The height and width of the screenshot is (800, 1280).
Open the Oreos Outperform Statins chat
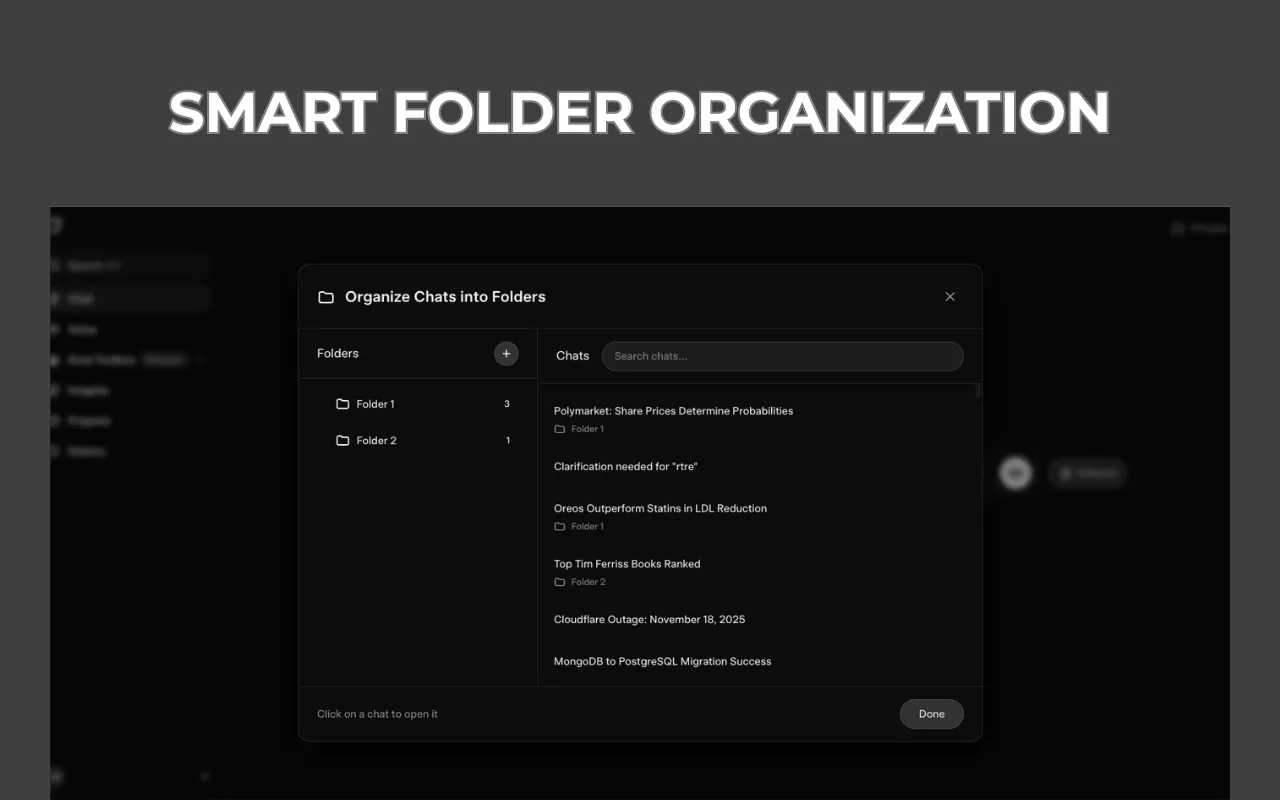(660, 509)
